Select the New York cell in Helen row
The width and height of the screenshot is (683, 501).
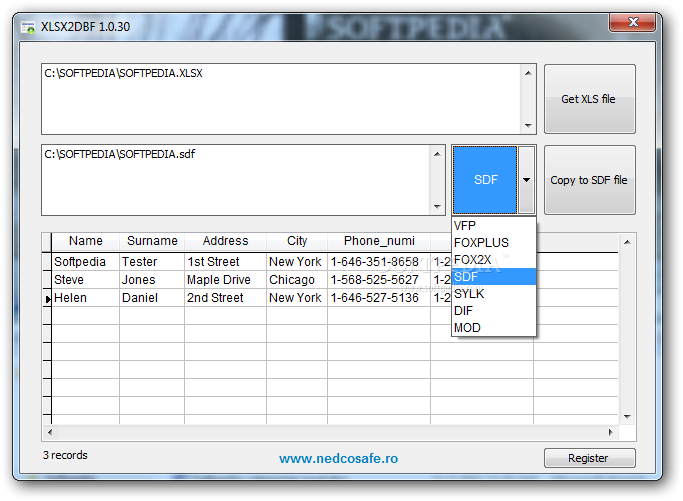pos(297,298)
